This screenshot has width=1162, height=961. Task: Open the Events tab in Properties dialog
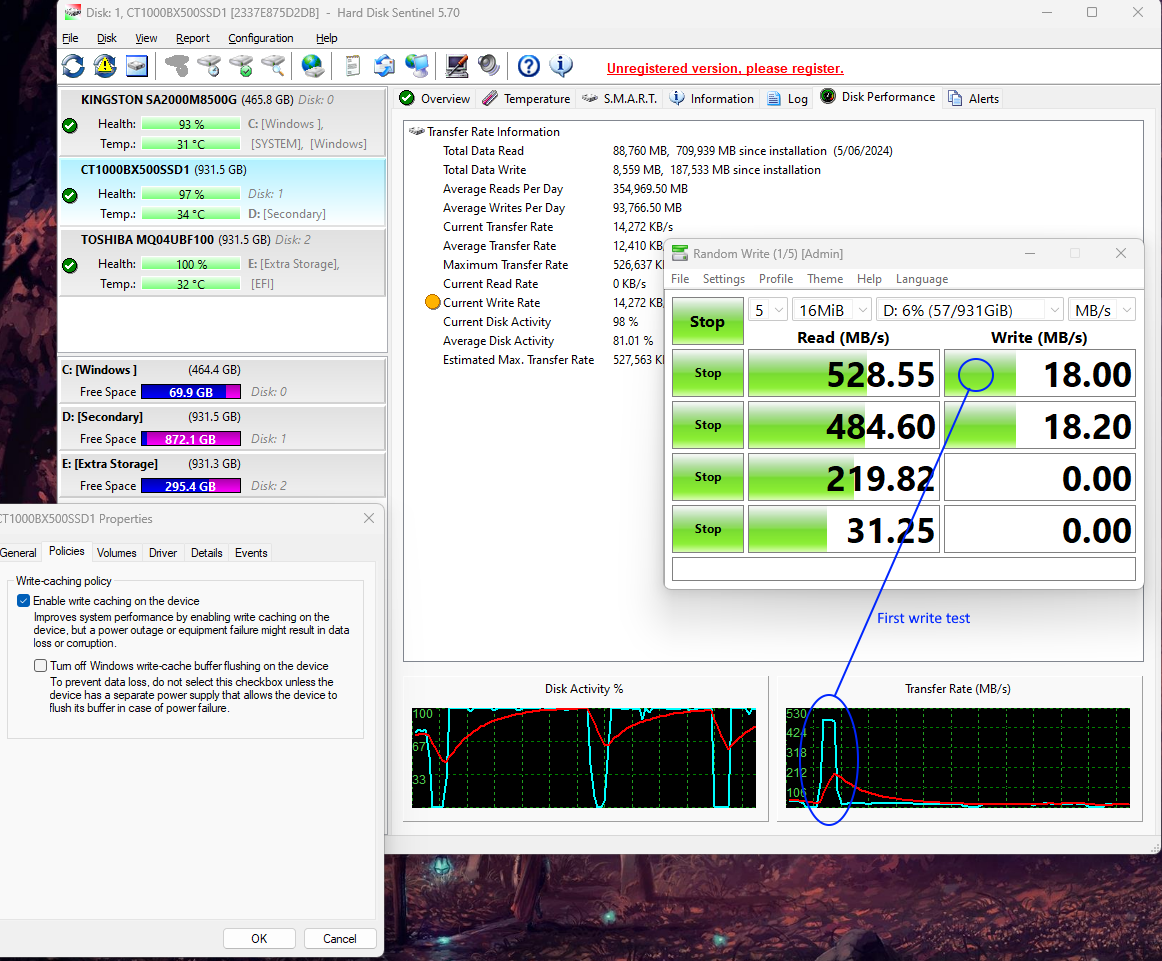(251, 553)
